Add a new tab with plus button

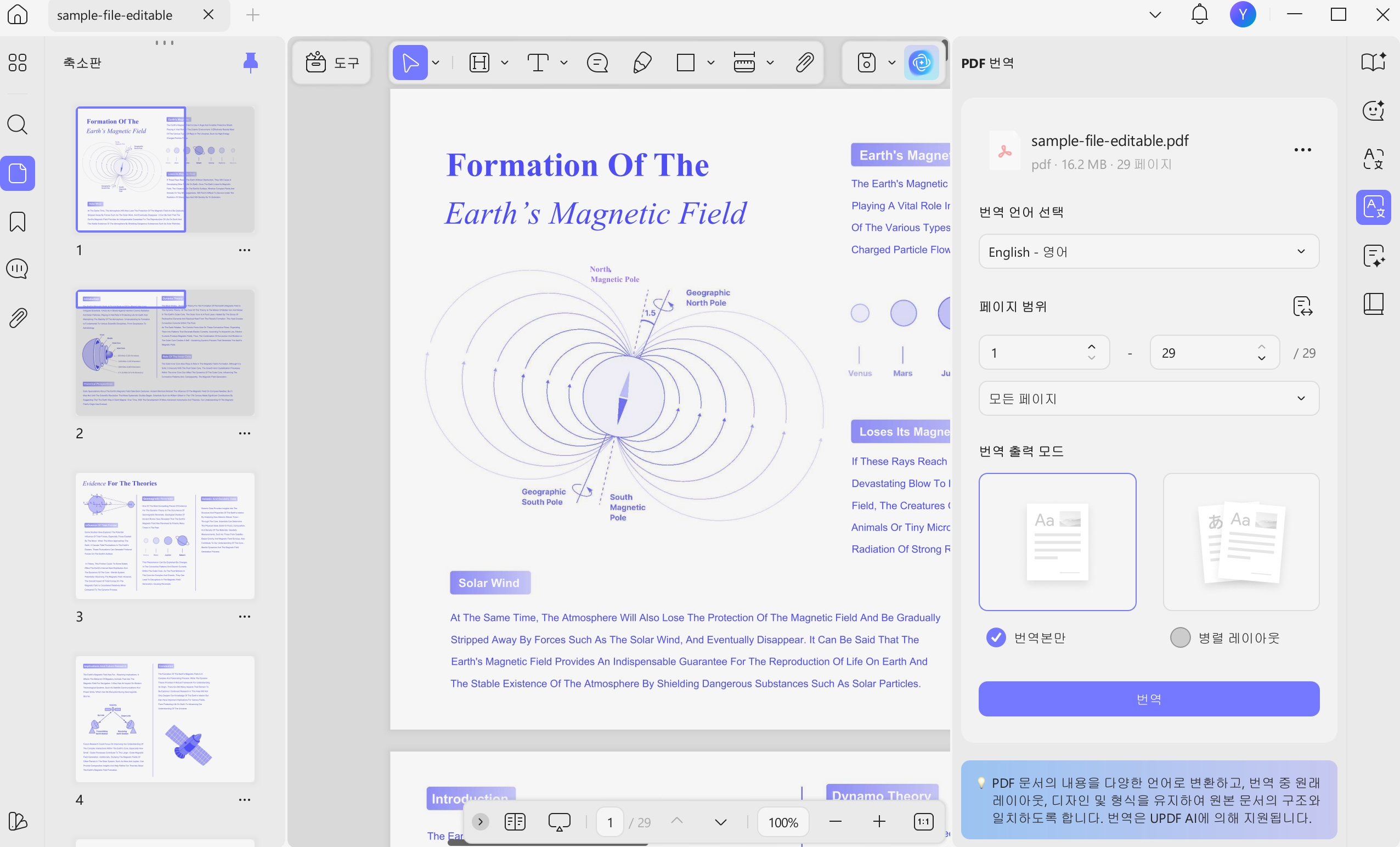(252, 15)
